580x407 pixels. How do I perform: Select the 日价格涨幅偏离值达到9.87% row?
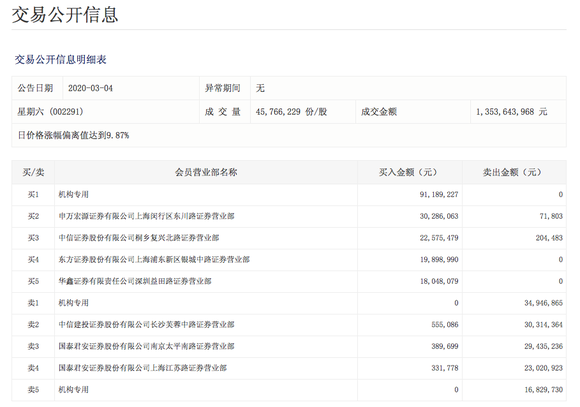pos(289,135)
